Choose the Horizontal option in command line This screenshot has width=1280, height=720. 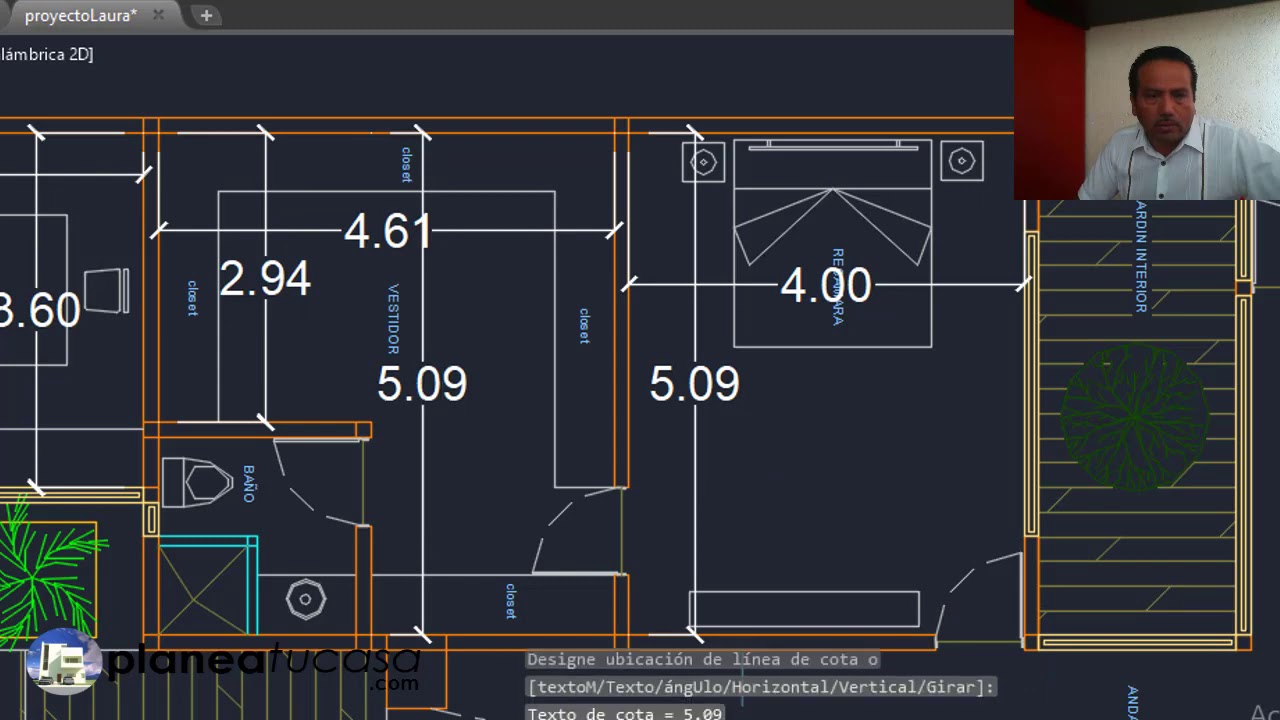pos(779,687)
